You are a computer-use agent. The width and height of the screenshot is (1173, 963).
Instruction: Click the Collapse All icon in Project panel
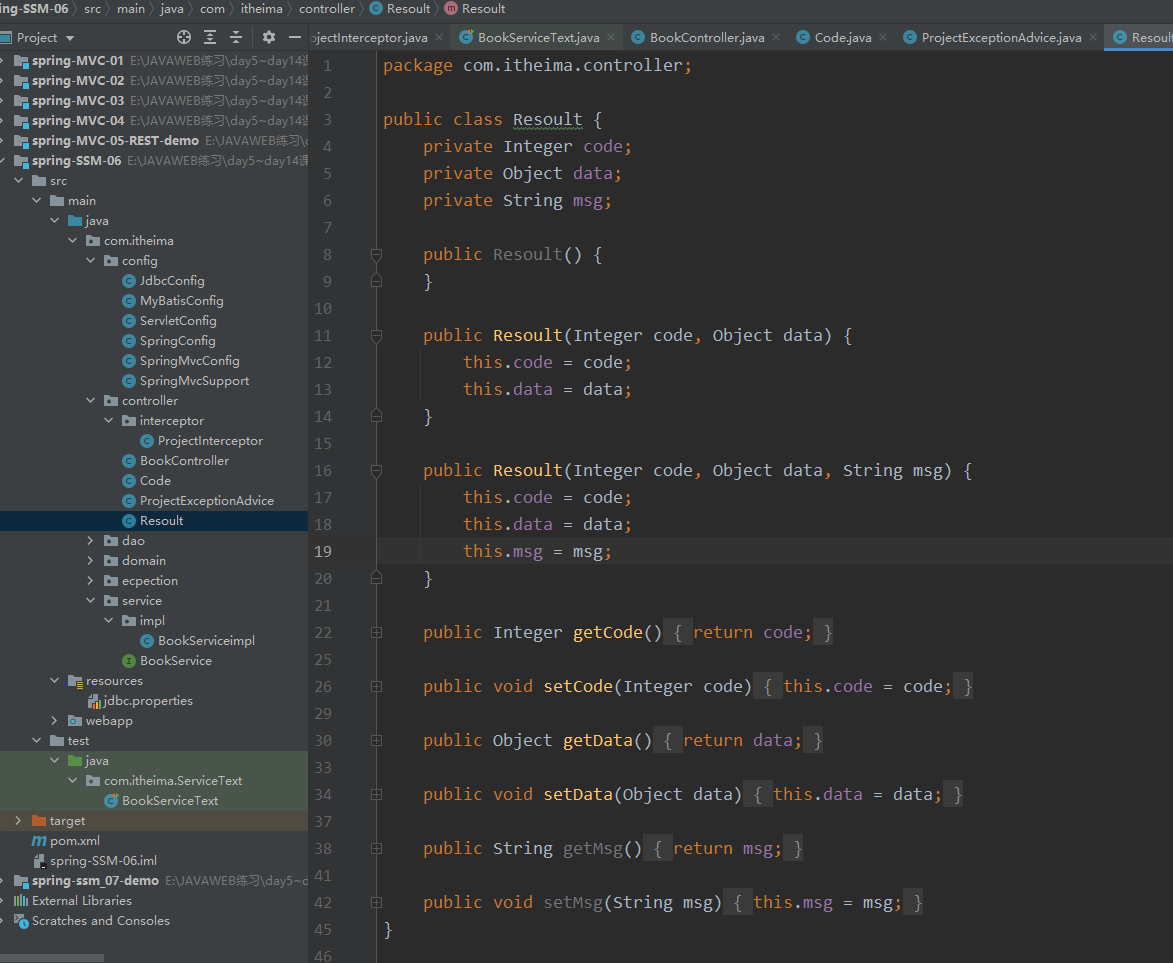(x=236, y=37)
